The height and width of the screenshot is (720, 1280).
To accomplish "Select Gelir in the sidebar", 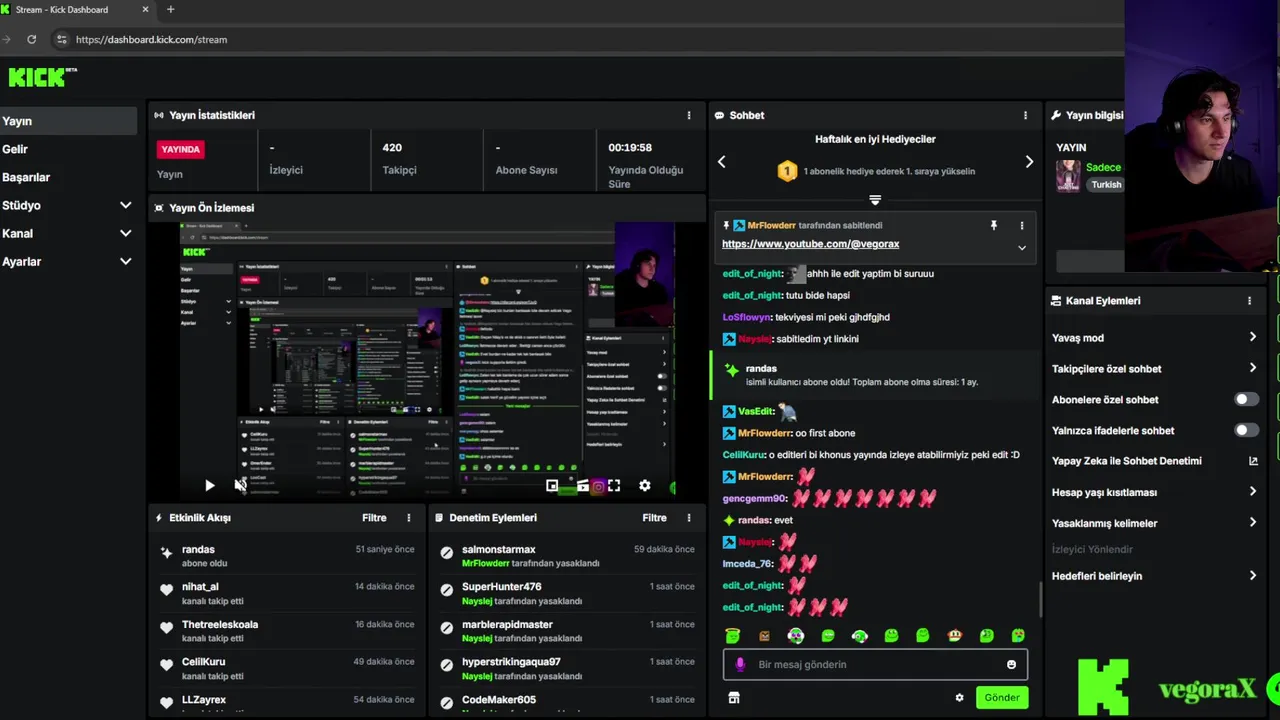I will [68, 149].
